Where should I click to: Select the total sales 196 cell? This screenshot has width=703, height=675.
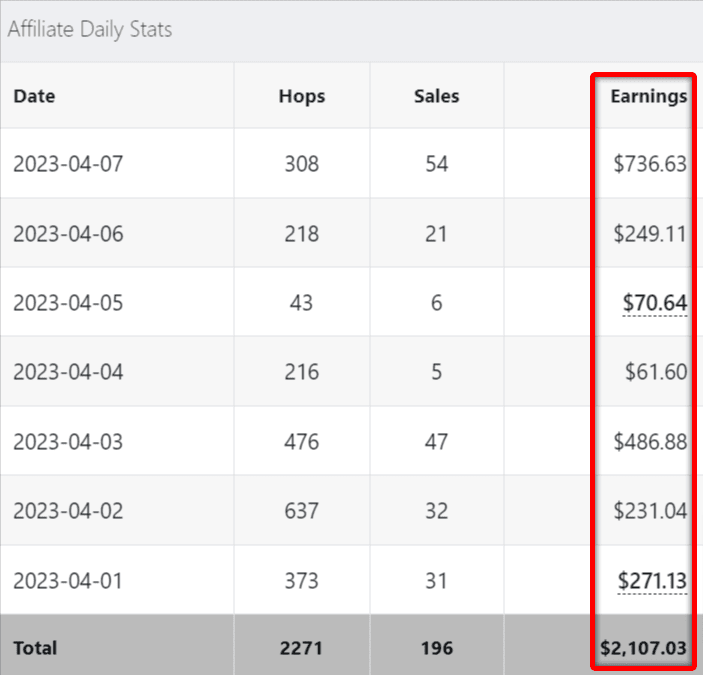436,649
